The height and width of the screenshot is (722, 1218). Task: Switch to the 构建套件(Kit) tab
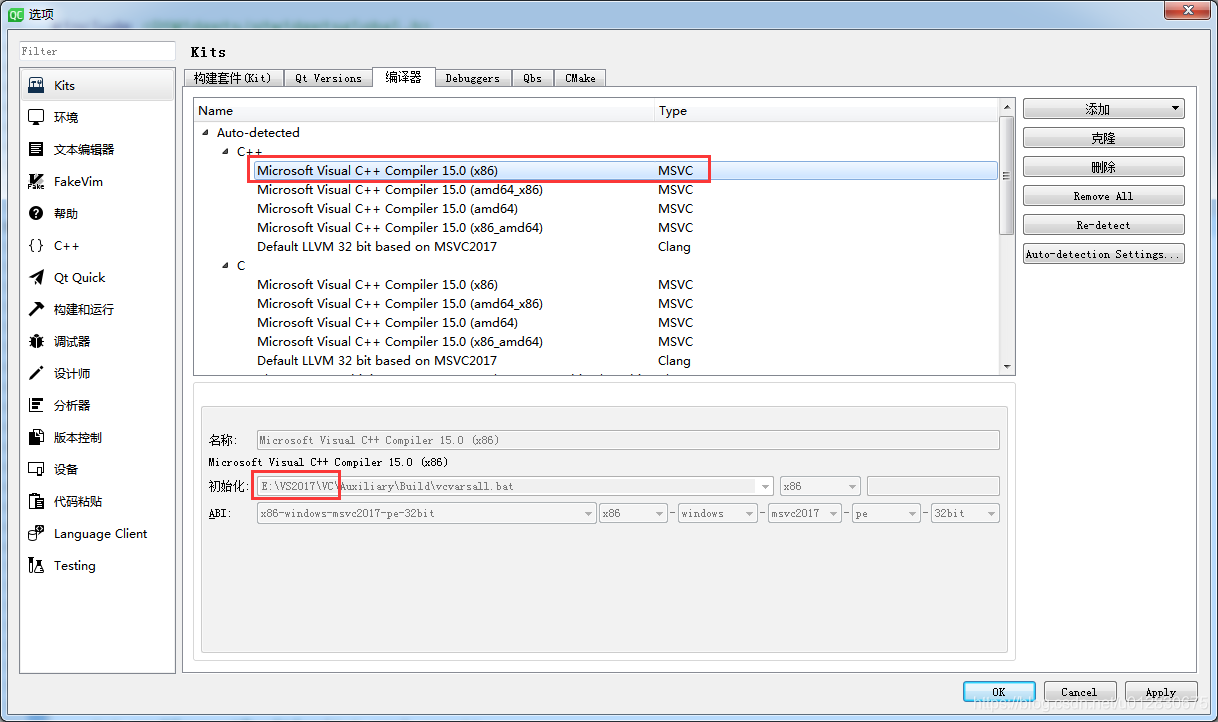[x=232, y=78]
